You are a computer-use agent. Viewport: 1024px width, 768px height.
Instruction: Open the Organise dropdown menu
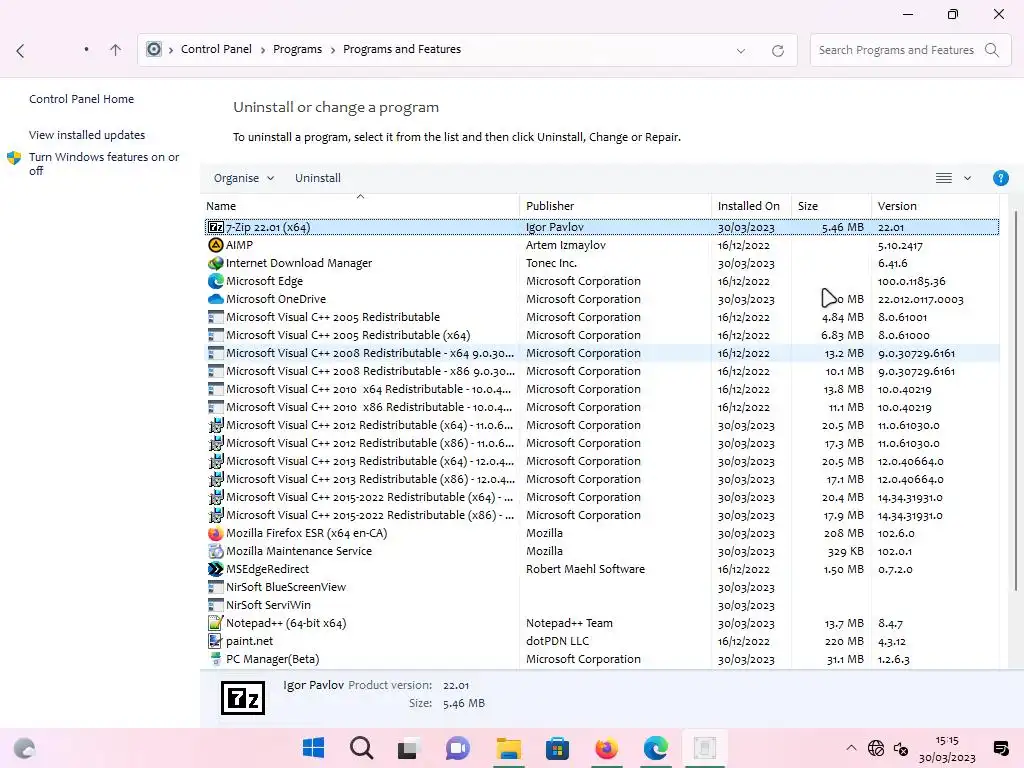[244, 178]
